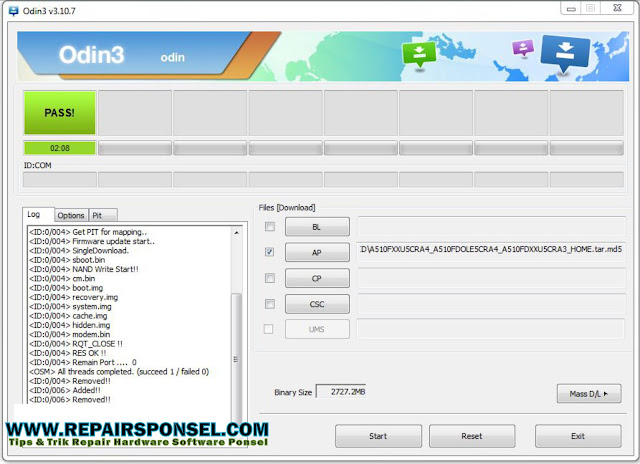Click the Files [Download] group label
Image resolution: width=640 pixels, height=464 pixels.
point(287,208)
